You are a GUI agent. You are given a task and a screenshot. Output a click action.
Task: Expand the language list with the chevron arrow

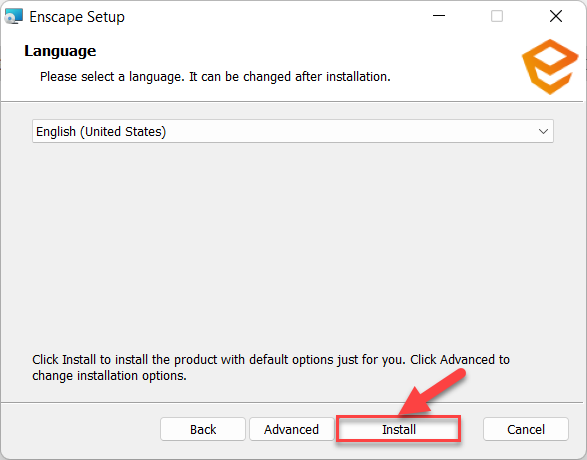(543, 131)
